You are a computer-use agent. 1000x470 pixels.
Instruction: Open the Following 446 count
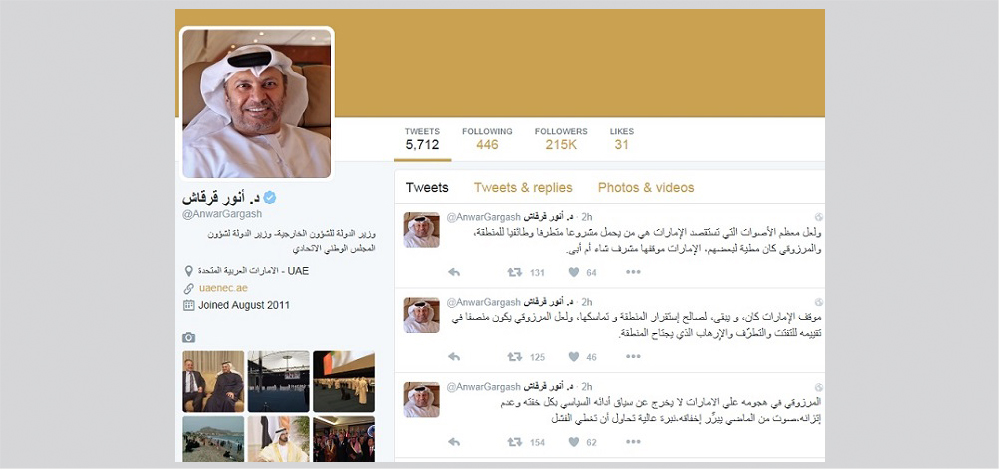click(x=487, y=138)
